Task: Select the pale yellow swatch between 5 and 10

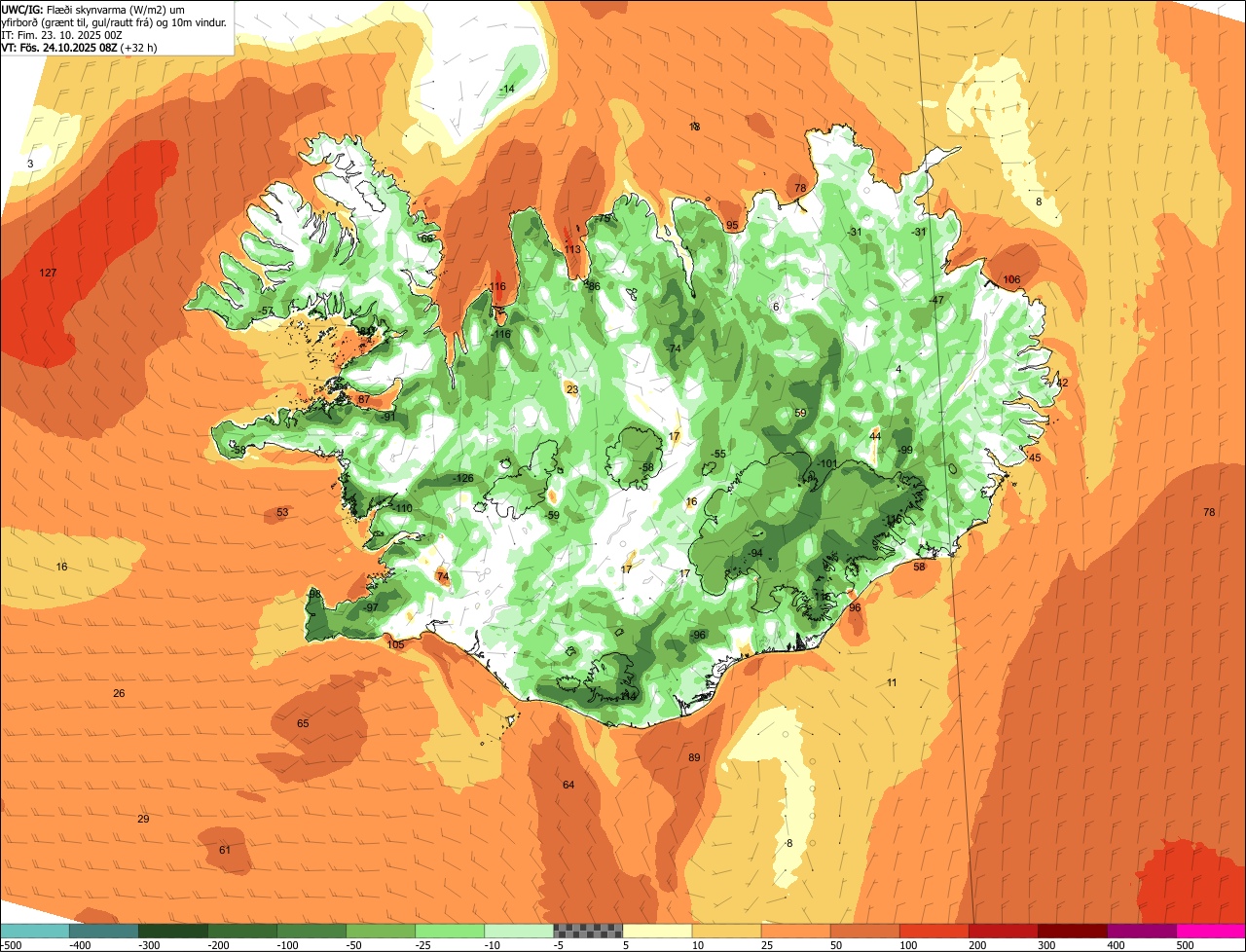Action: (x=656, y=931)
